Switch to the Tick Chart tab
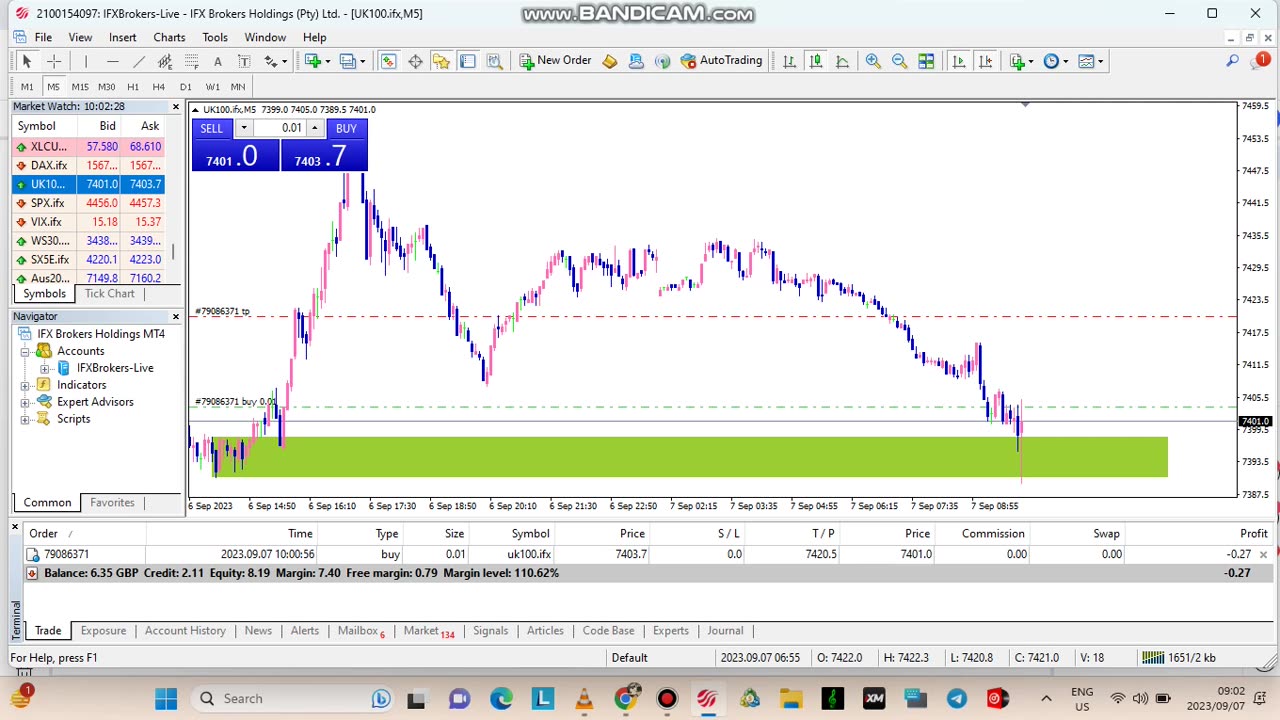 pos(109,294)
